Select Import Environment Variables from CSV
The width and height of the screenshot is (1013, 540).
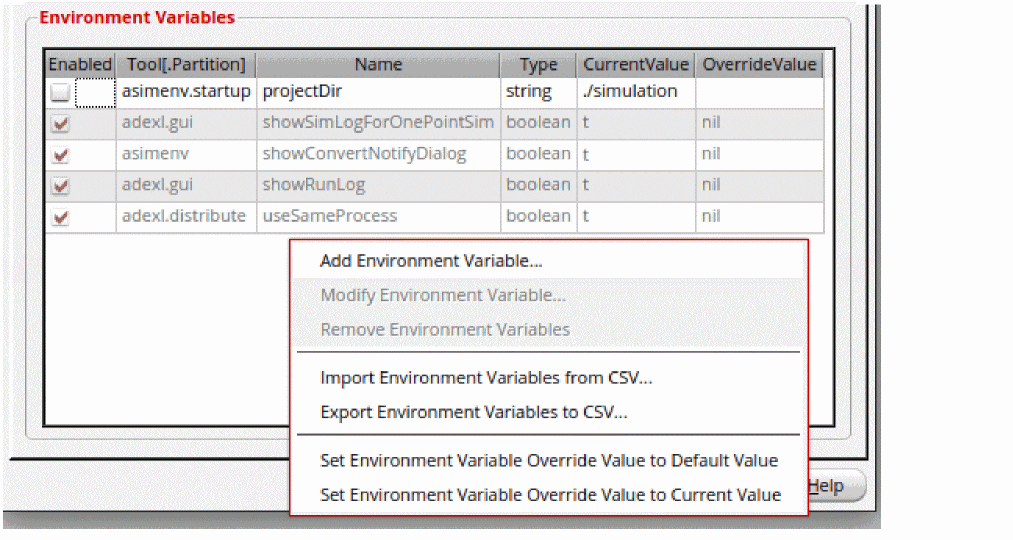486,378
